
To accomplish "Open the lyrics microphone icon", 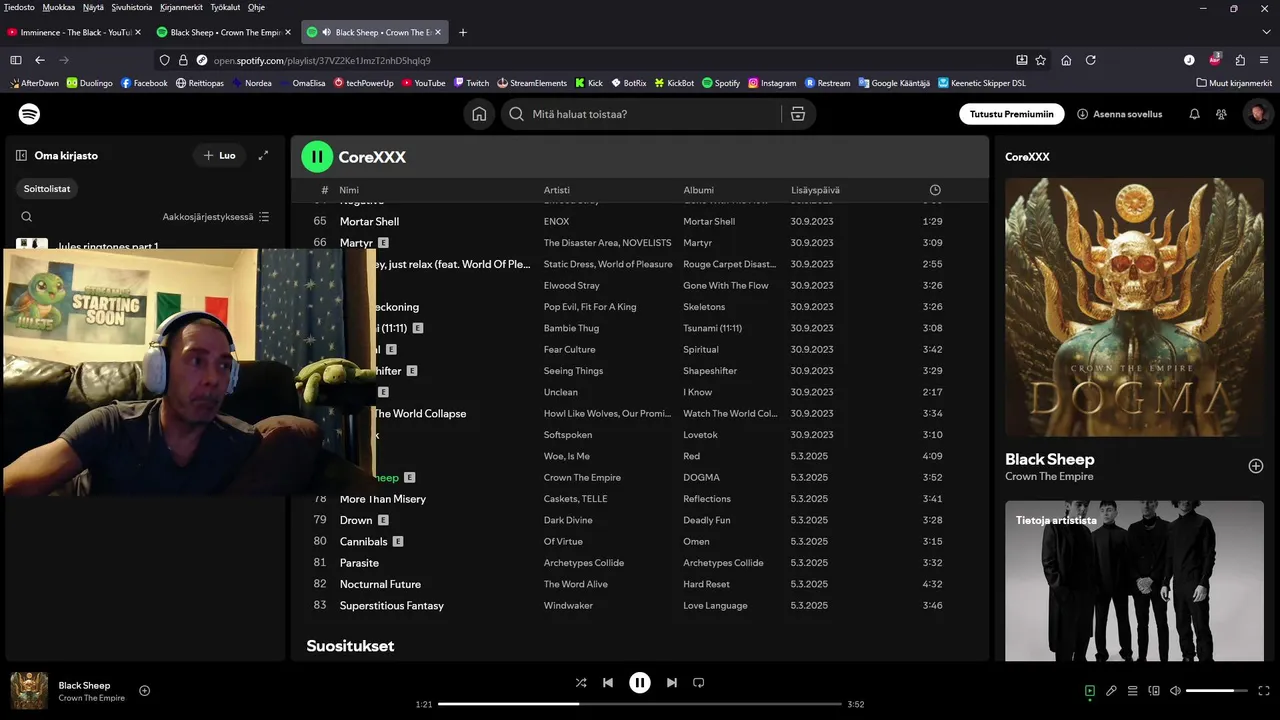I will point(1111,690).
